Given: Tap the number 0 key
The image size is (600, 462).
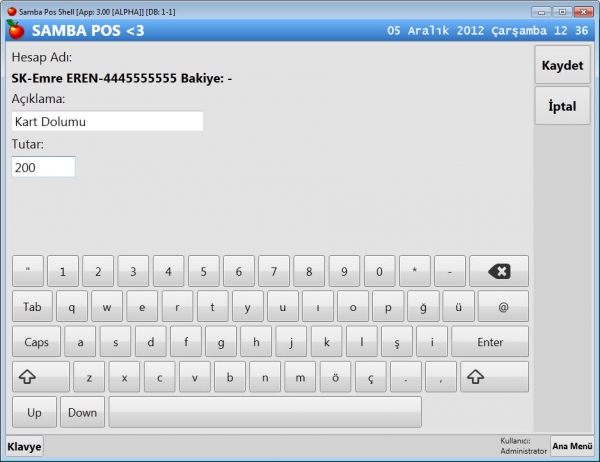Looking at the screenshot, I should [380, 271].
